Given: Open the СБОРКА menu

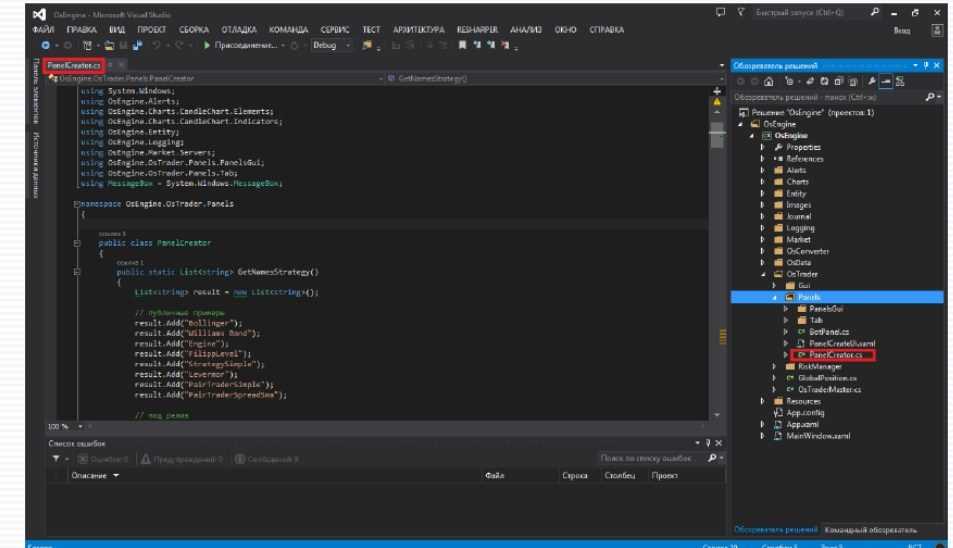Looking at the screenshot, I should (x=194, y=30).
